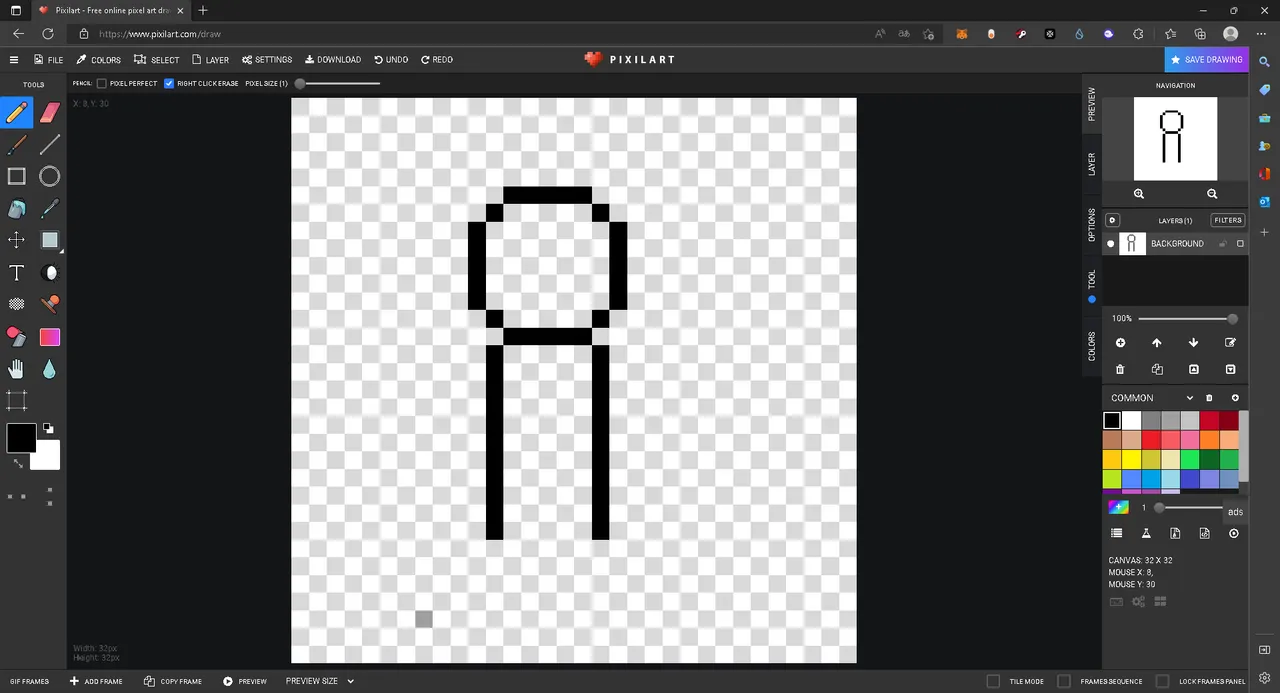The height and width of the screenshot is (693, 1280).
Task: Select the Line tool
Action: [x=50, y=145]
